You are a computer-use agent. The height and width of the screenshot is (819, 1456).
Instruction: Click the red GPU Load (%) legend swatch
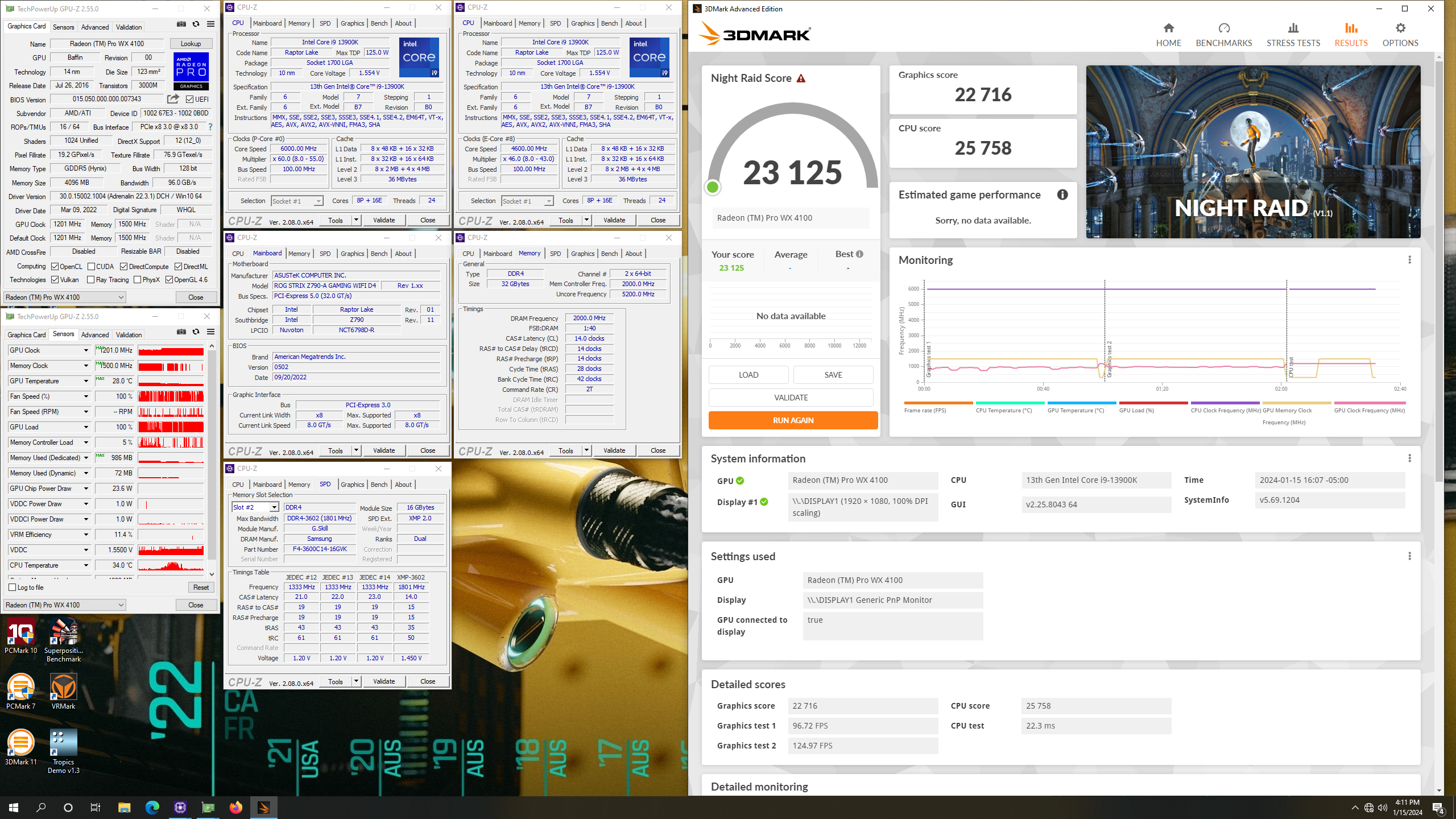(1153, 403)
